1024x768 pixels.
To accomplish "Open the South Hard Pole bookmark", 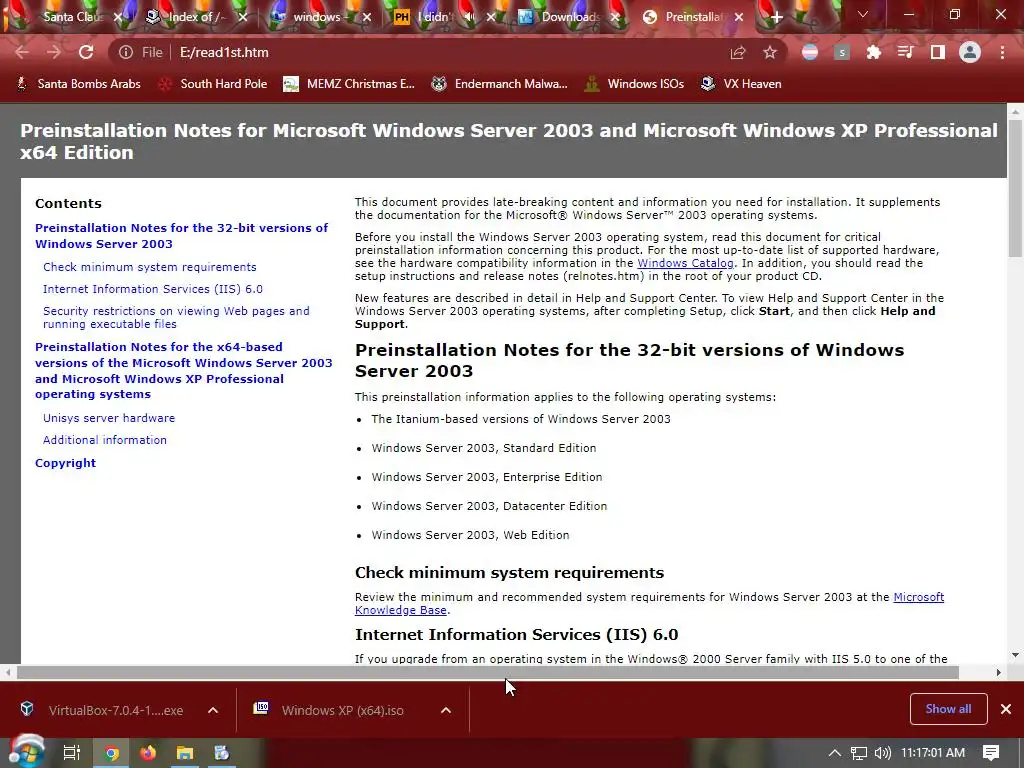I will (214, 84).
